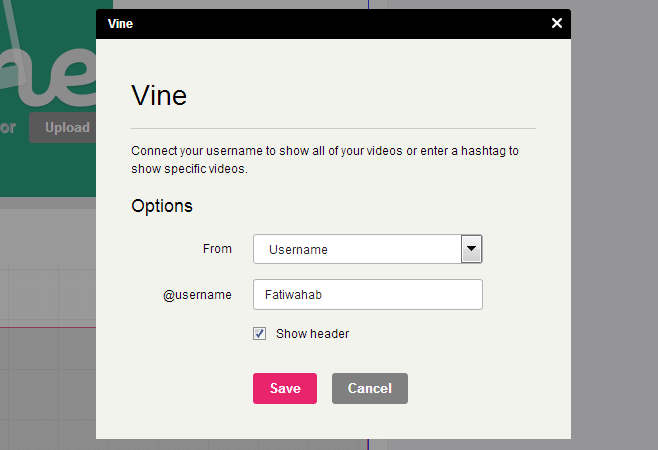658x450 pixels.
Task: Click the Vine title in black header bar
Action: 120,24
